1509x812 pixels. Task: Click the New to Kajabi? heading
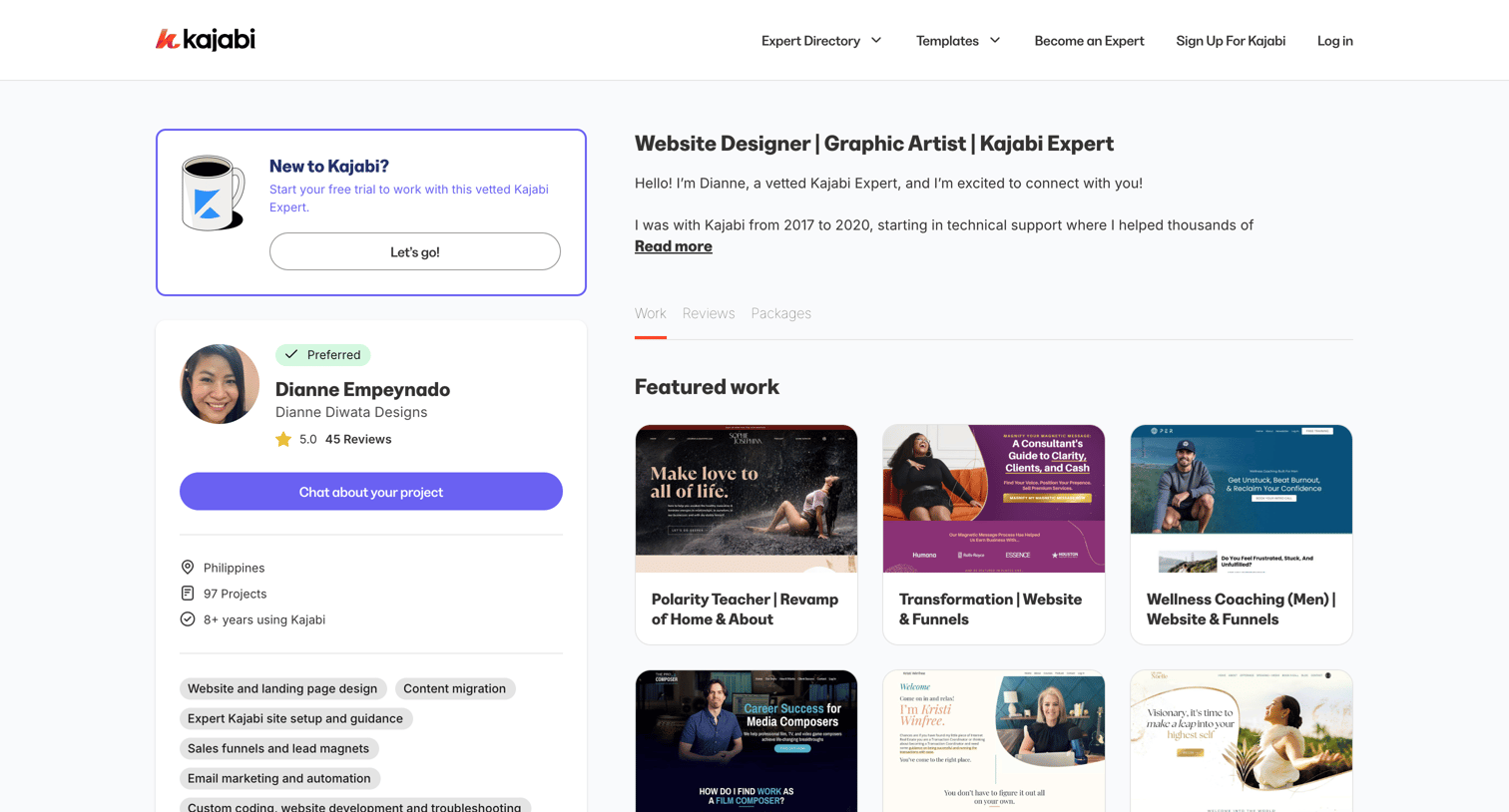(329, 166)
